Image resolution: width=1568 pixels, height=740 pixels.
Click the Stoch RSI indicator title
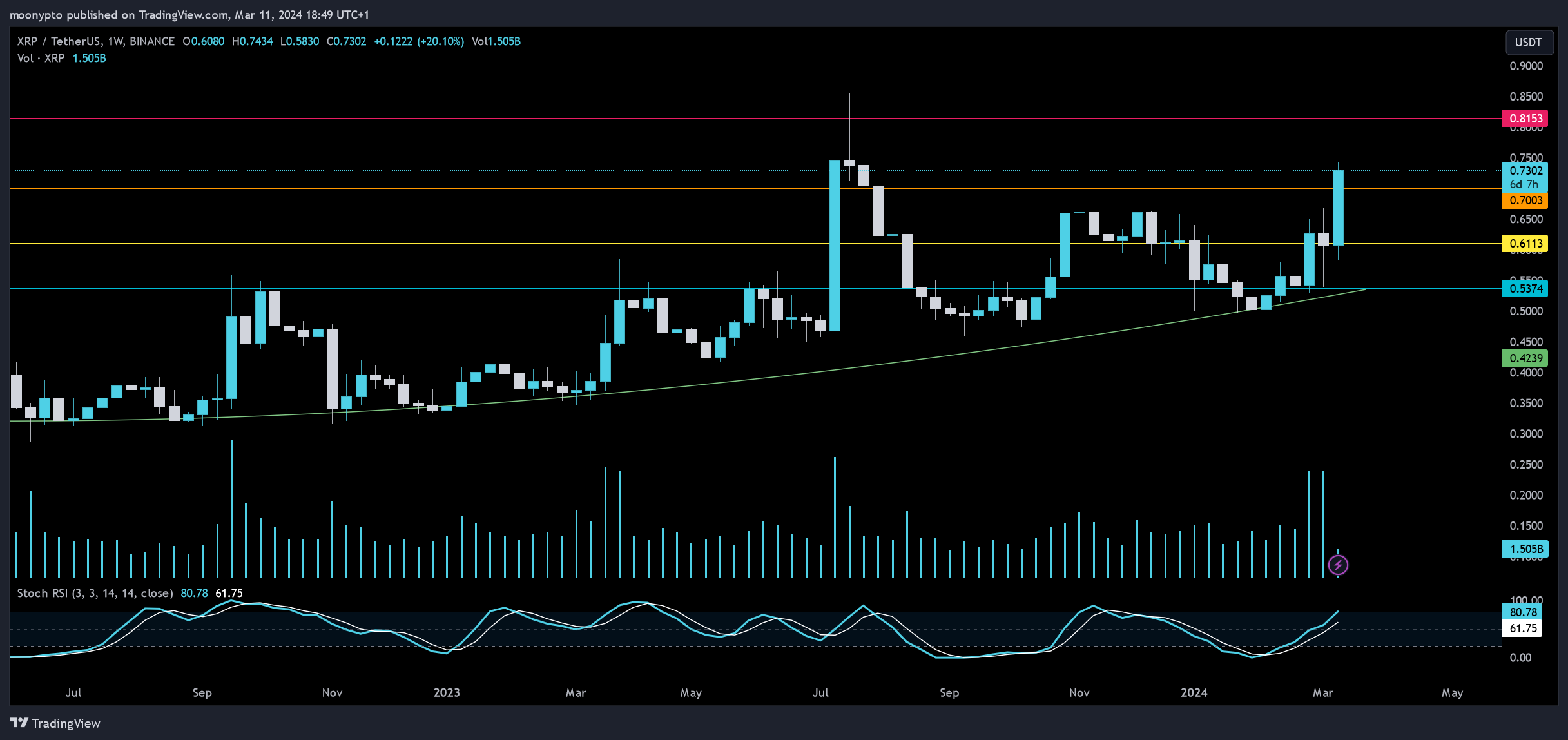[x=95, y=593]
